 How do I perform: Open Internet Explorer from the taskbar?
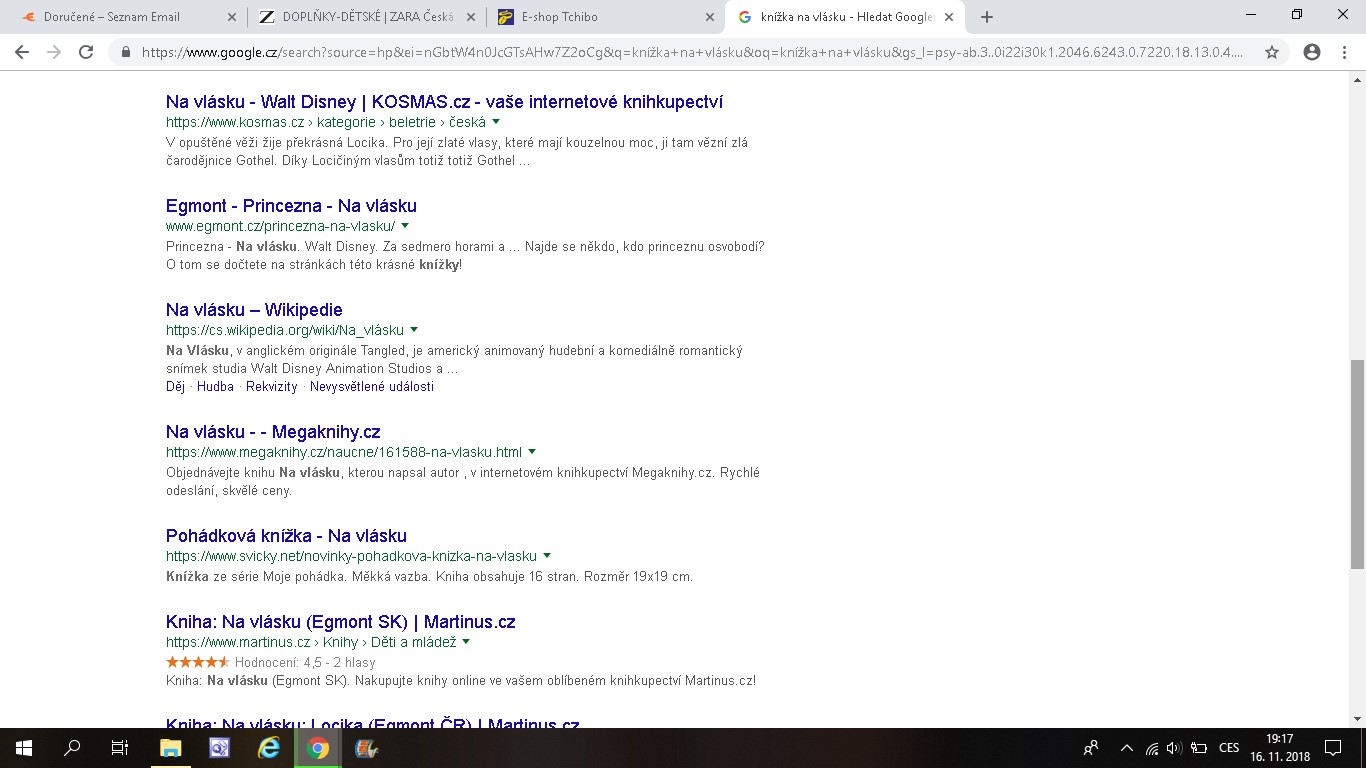269,748
